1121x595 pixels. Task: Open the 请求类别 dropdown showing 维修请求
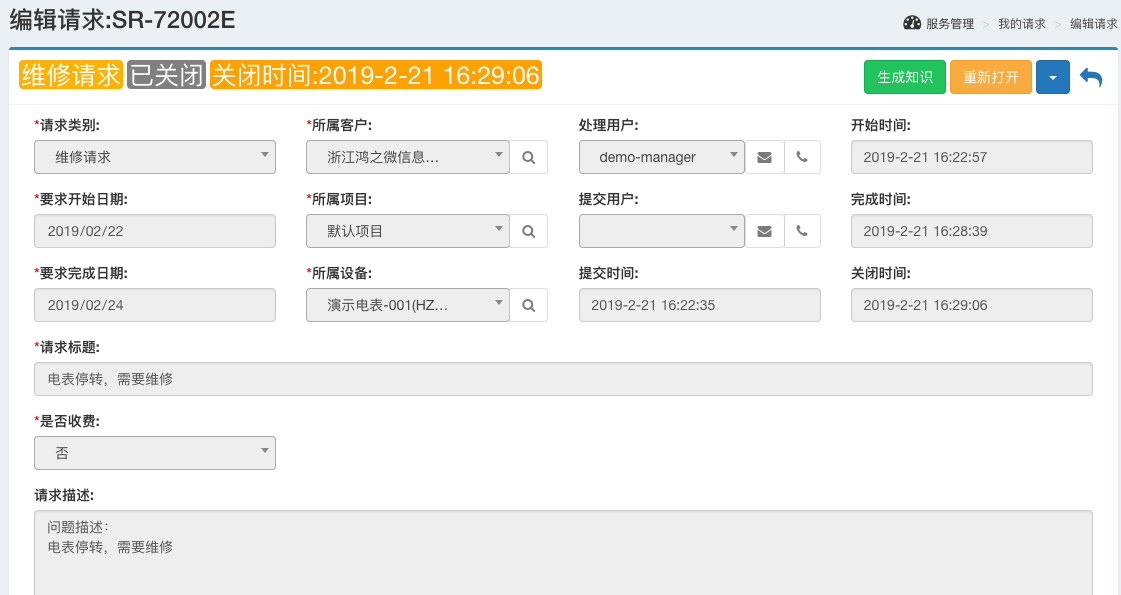tap(154, 157)
